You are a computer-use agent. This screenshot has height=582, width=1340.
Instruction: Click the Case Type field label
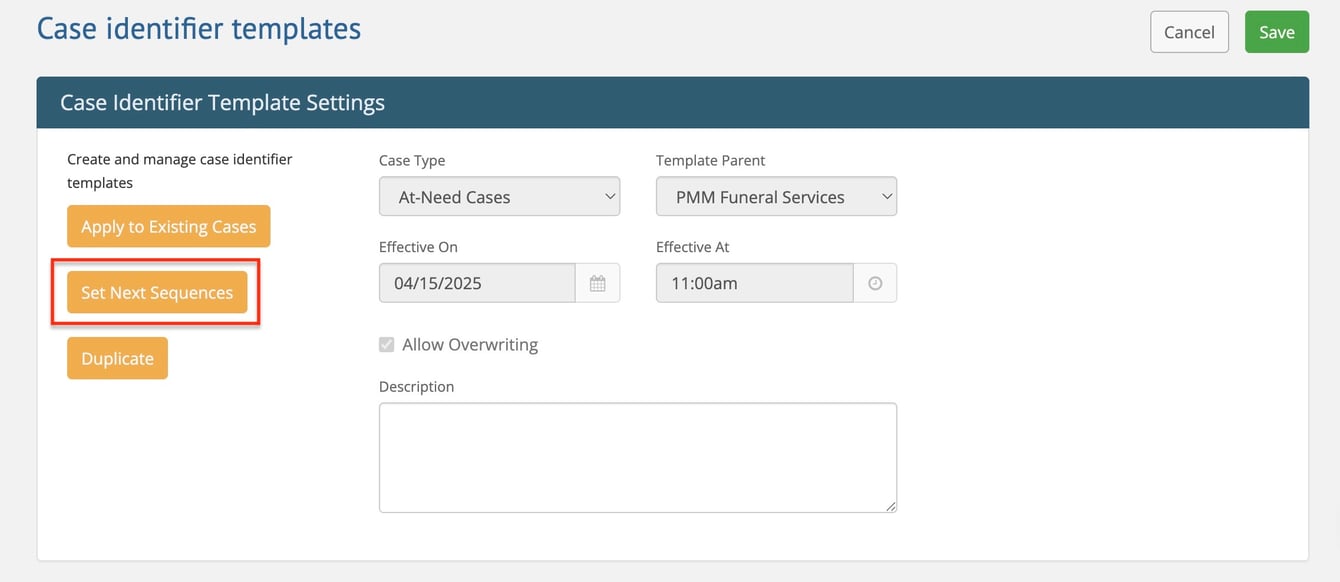pyautogui.click(x=412, y=161)
